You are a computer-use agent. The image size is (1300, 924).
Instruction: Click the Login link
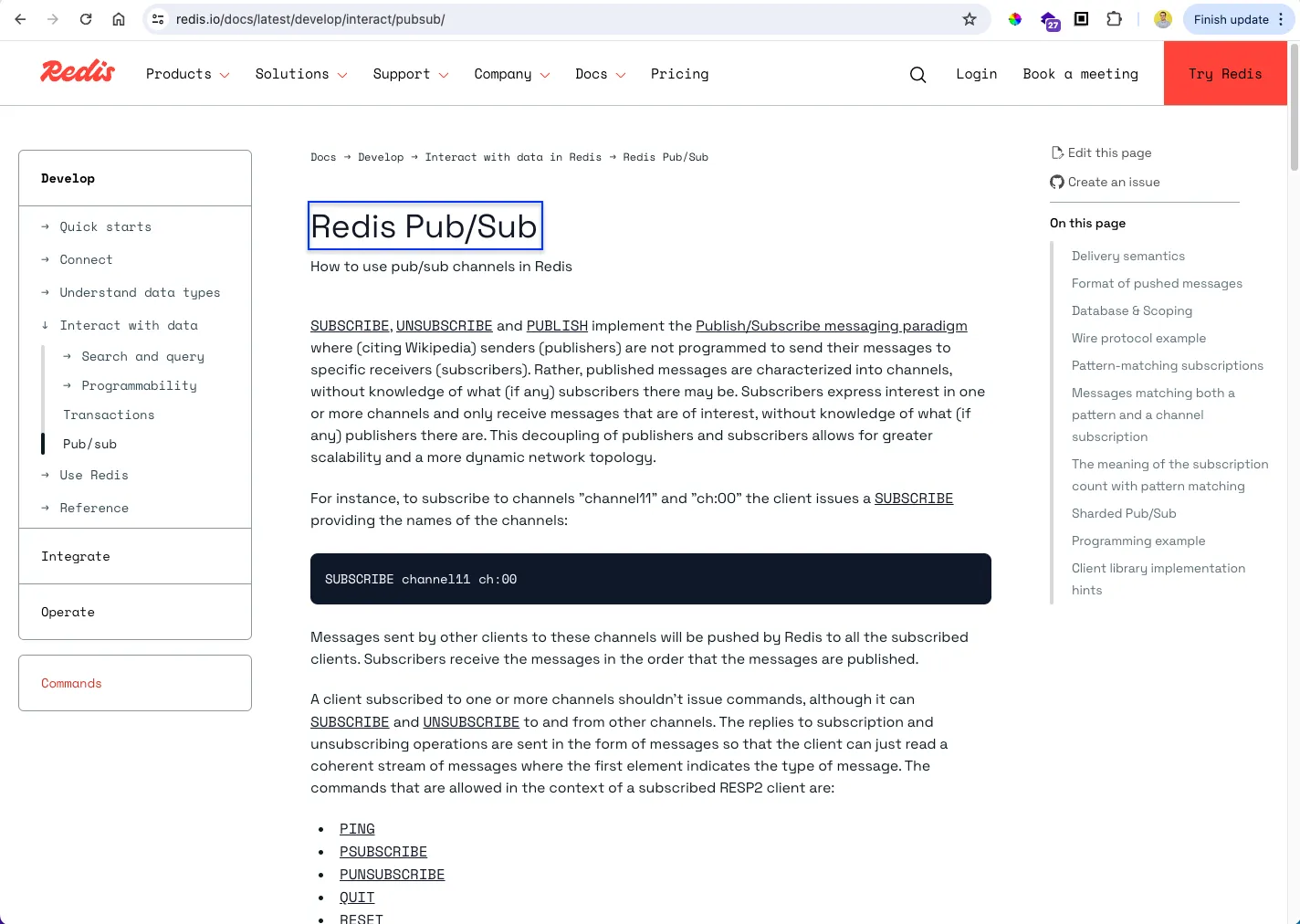click(976, 74)
